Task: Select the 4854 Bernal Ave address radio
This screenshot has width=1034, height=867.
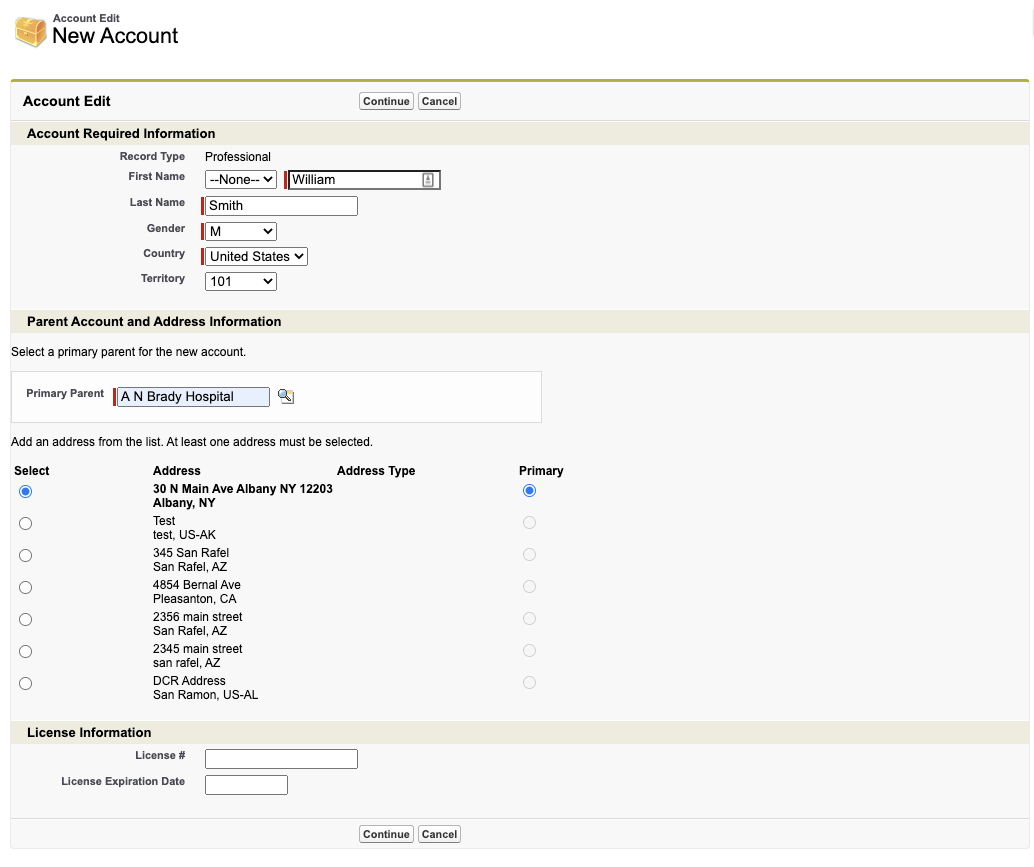Action: [26, 587]
